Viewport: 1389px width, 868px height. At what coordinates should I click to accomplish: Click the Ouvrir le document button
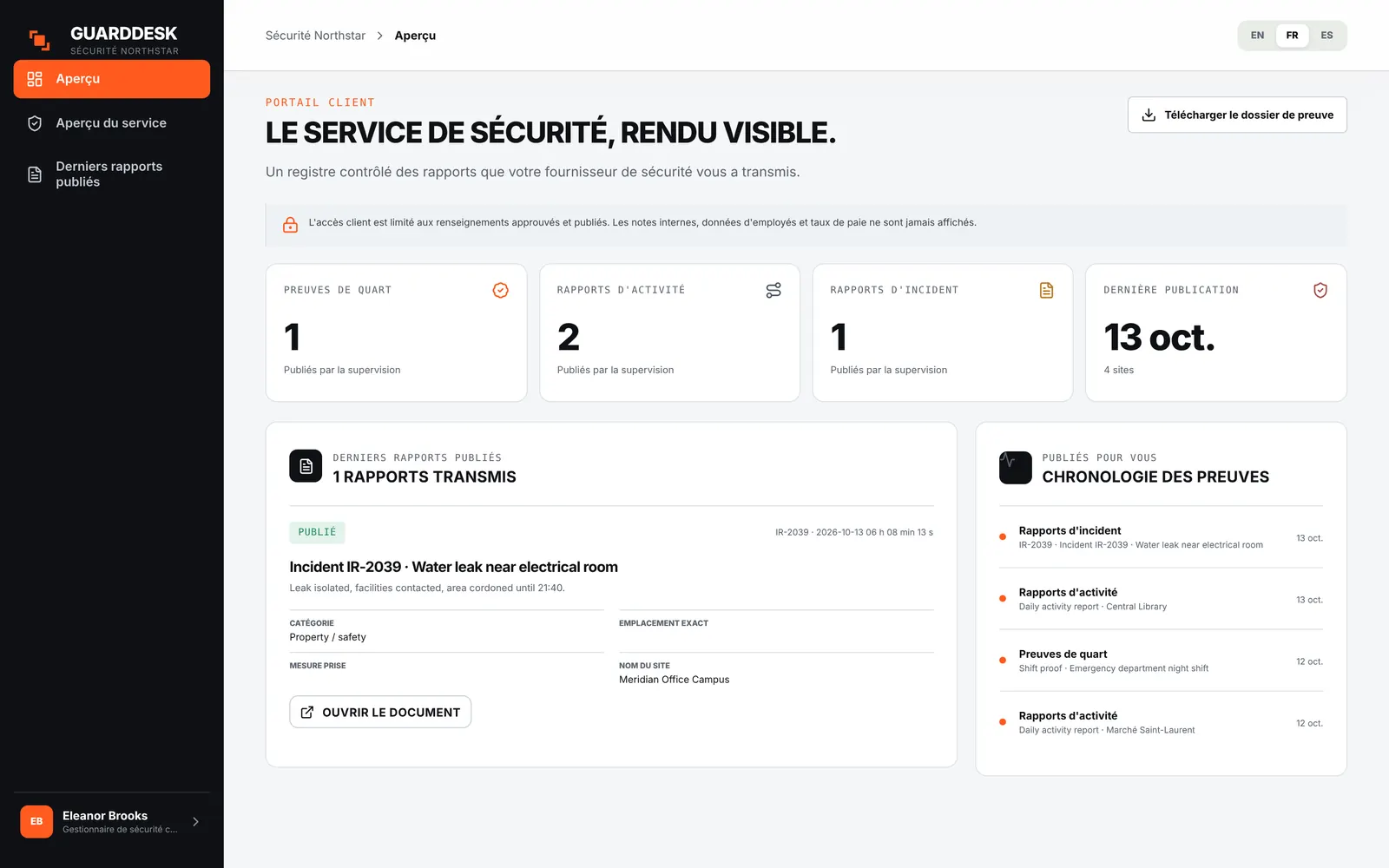pyautogui.click(x=380, y=712)
